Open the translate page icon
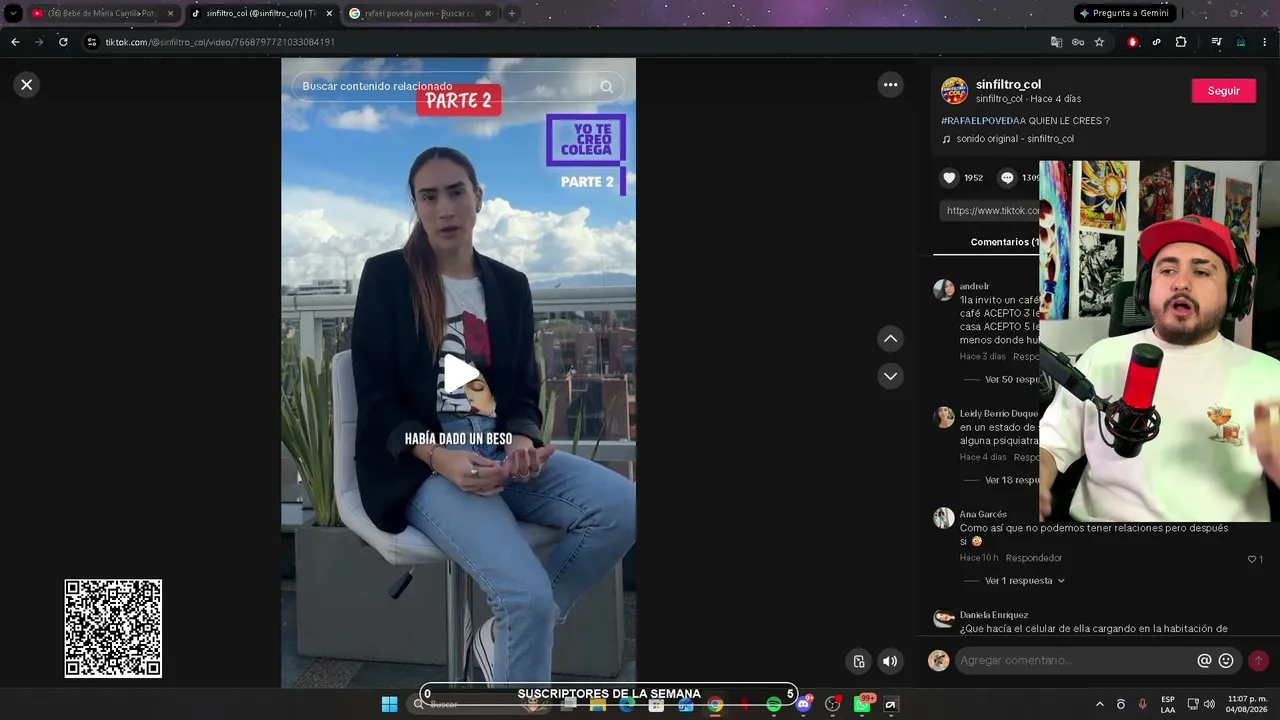The width and height of the screenshot is (1280, 720). click(x=1056, y=42)
